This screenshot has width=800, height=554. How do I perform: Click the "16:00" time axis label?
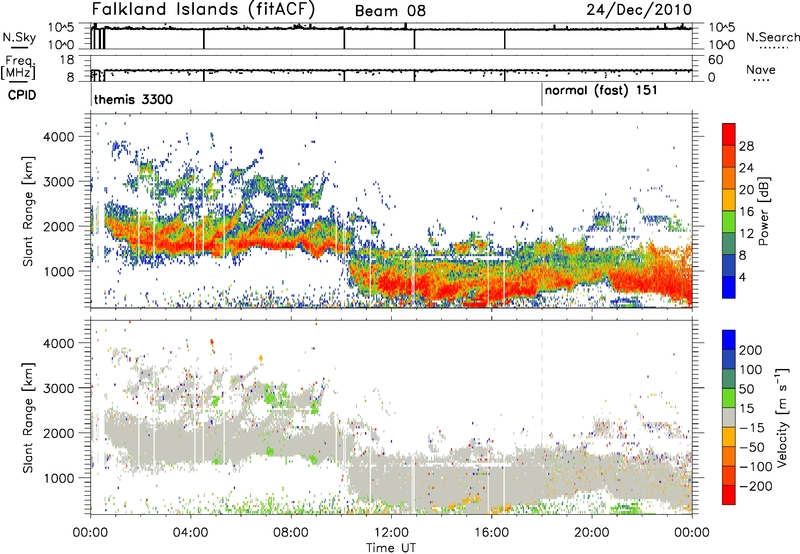click(x=491, y=533)
